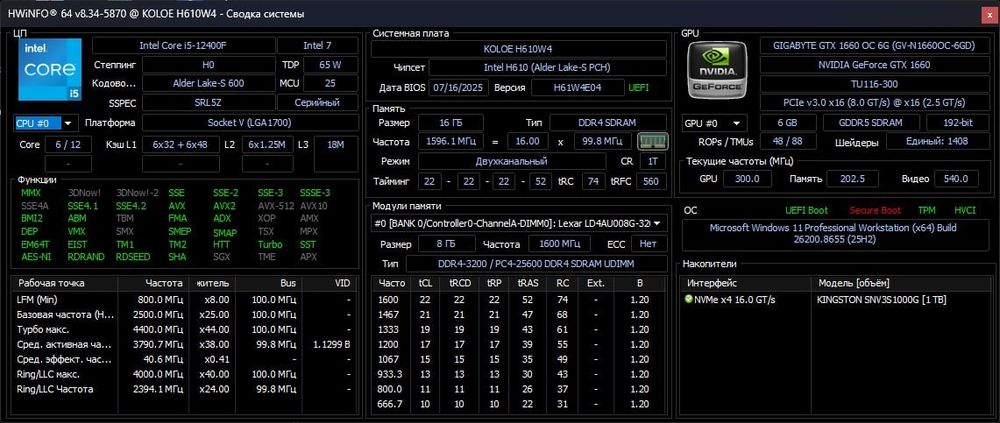This screenshot has height=423, width=1000.
Task: Click the GDDR5 SDRAM memory type field
Action: (x=871, y=123)
